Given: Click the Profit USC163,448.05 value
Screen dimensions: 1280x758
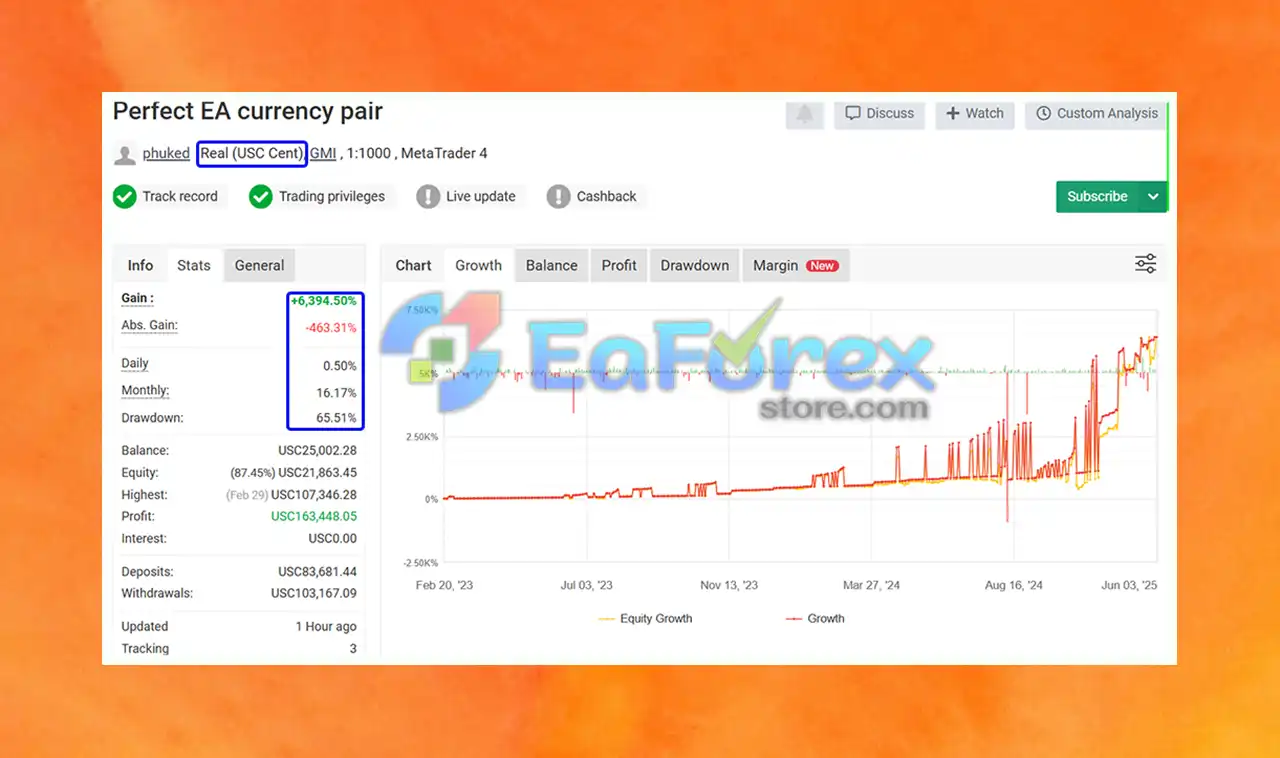Looking at the screenshot, I should click(x=314, y=517).
